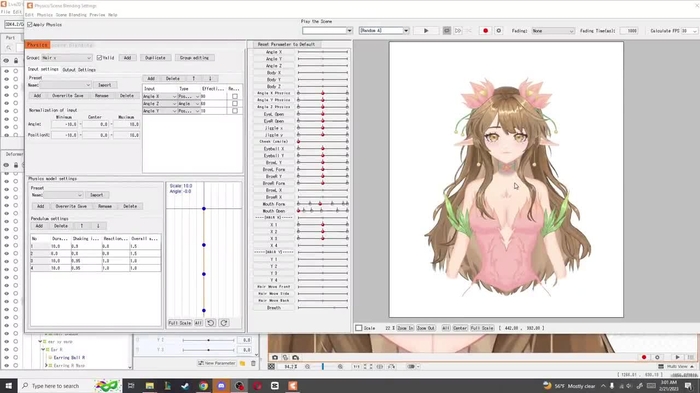This screenshot has width=700, height=393.
Task: Open the Preview menu
Action: click(x=97, y=15)
